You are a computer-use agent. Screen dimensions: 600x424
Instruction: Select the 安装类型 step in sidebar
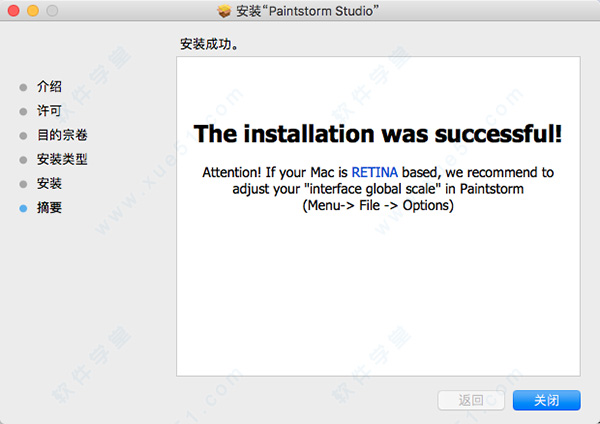tap(62, 159)
